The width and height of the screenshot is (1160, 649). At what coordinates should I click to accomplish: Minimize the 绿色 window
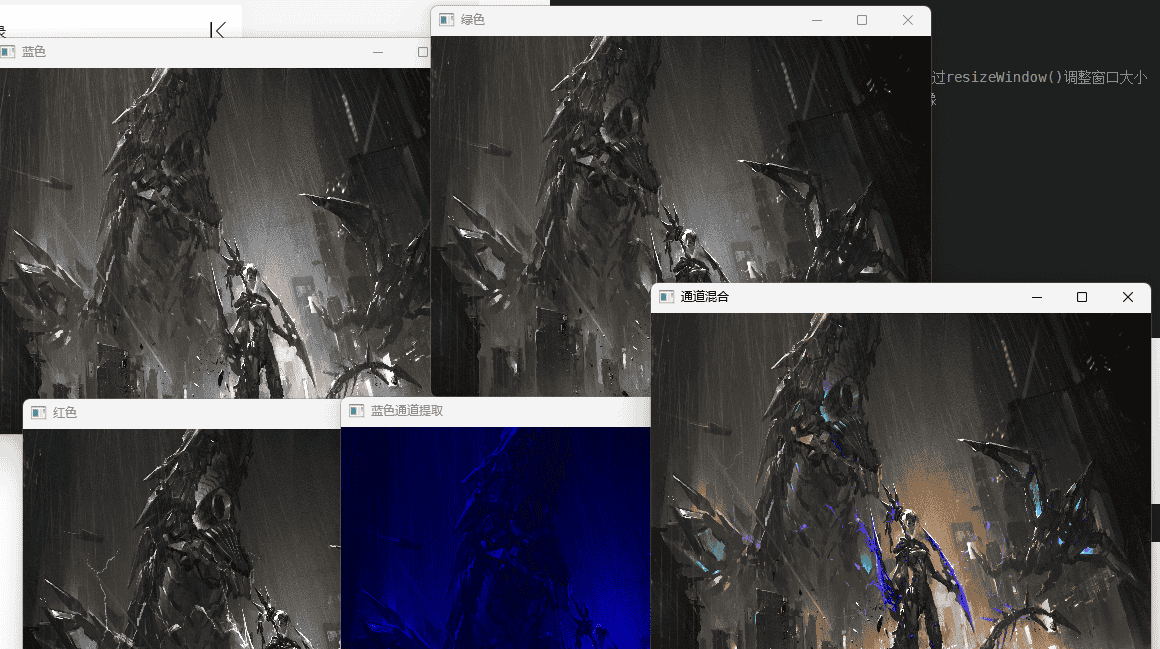point(817,20)
